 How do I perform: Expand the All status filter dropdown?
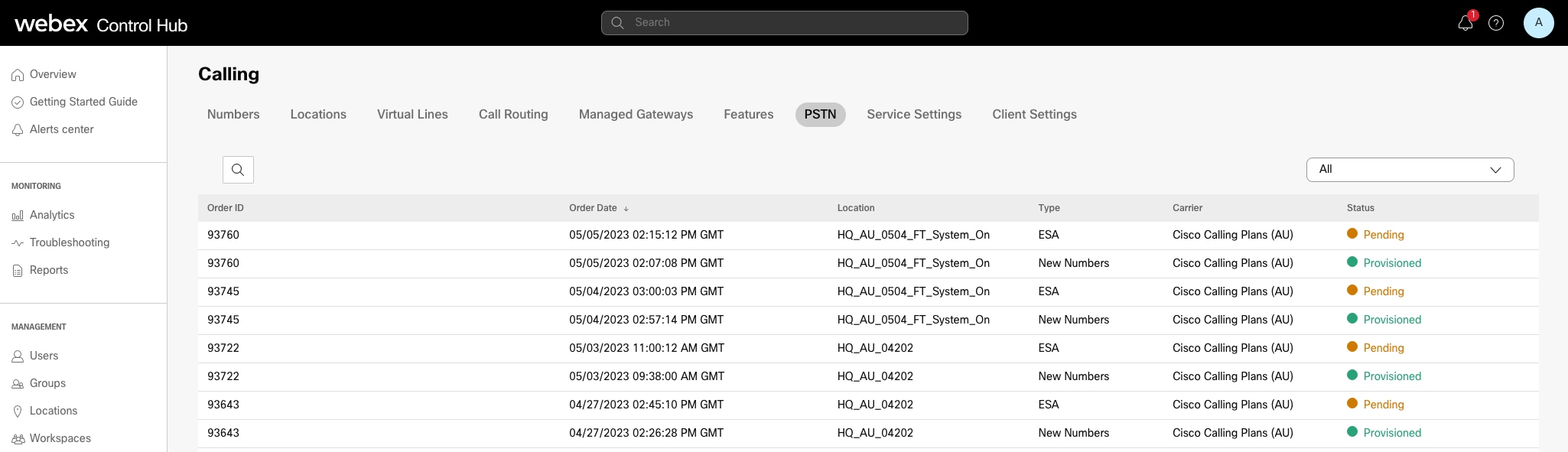coord(1410,170)
